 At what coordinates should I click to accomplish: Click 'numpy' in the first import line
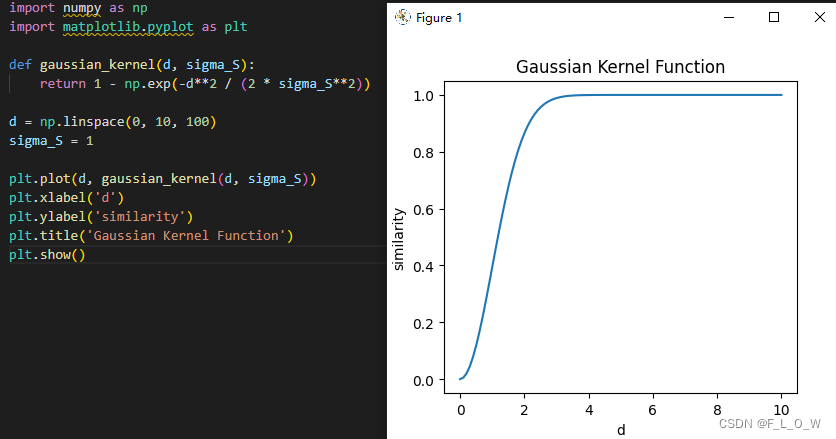click(x=82, y=8)
